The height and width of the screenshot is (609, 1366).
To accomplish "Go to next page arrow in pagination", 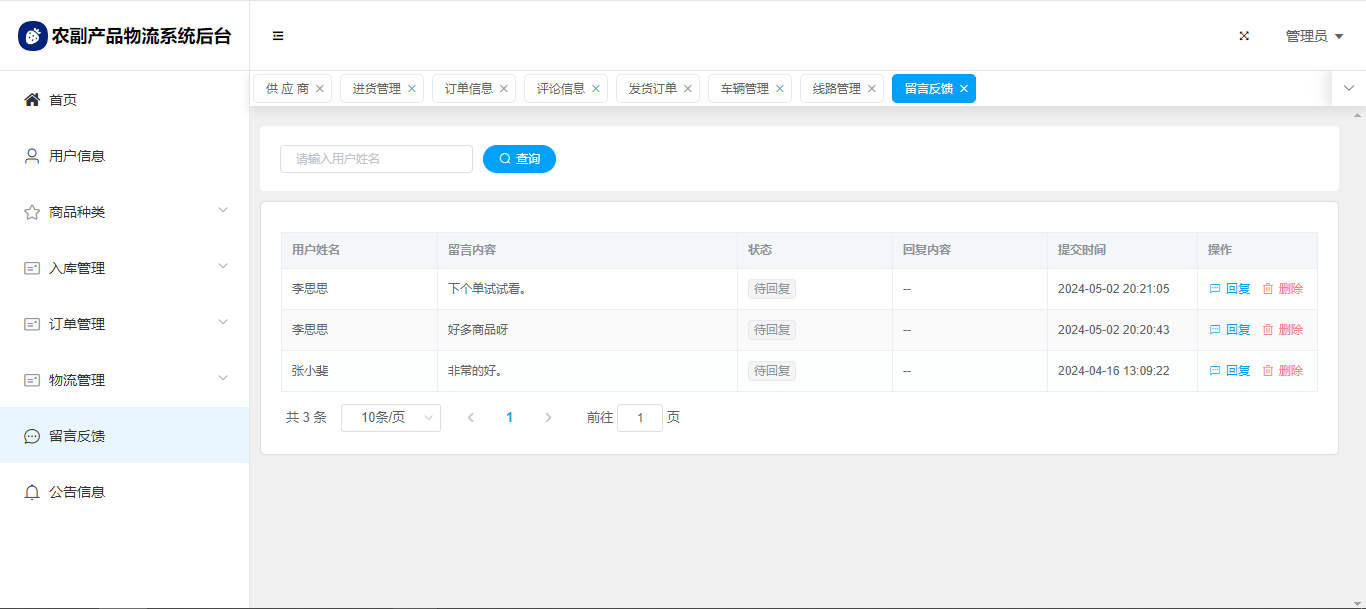I will click(548, 418).
